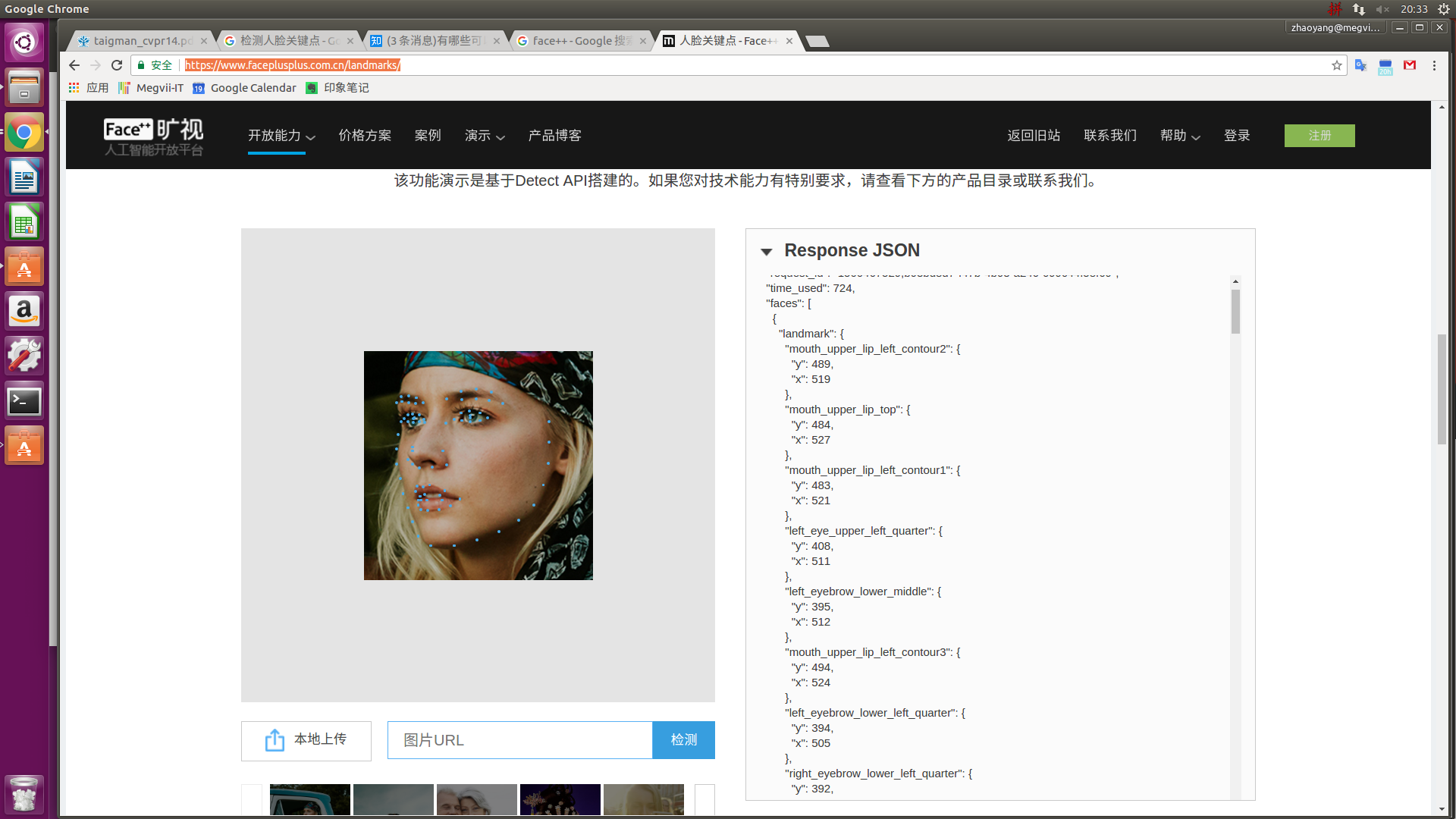This screenshot has width=1456, height=819.
Task: Click the 登录 link
Action: tap(1237, 136)
